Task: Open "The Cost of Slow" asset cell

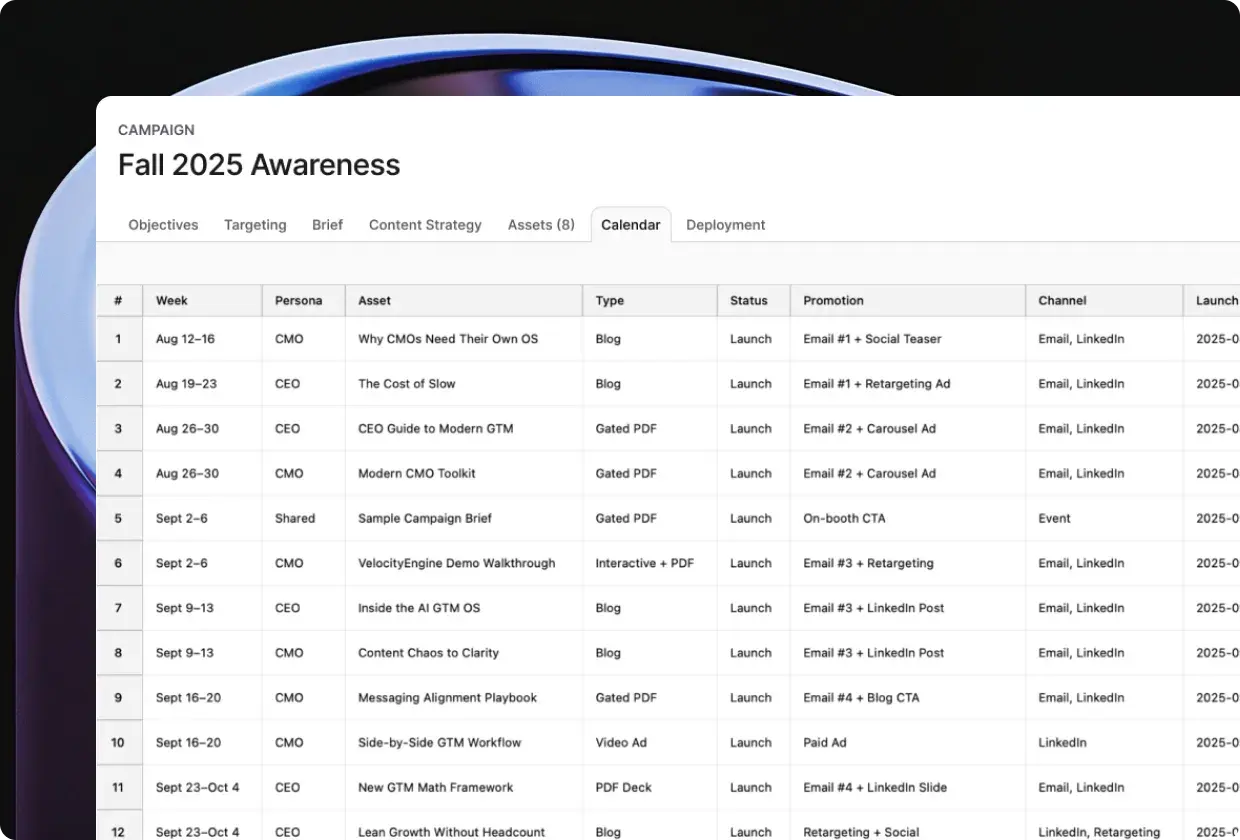Action: pyautogui.click(x=464, y=384)
